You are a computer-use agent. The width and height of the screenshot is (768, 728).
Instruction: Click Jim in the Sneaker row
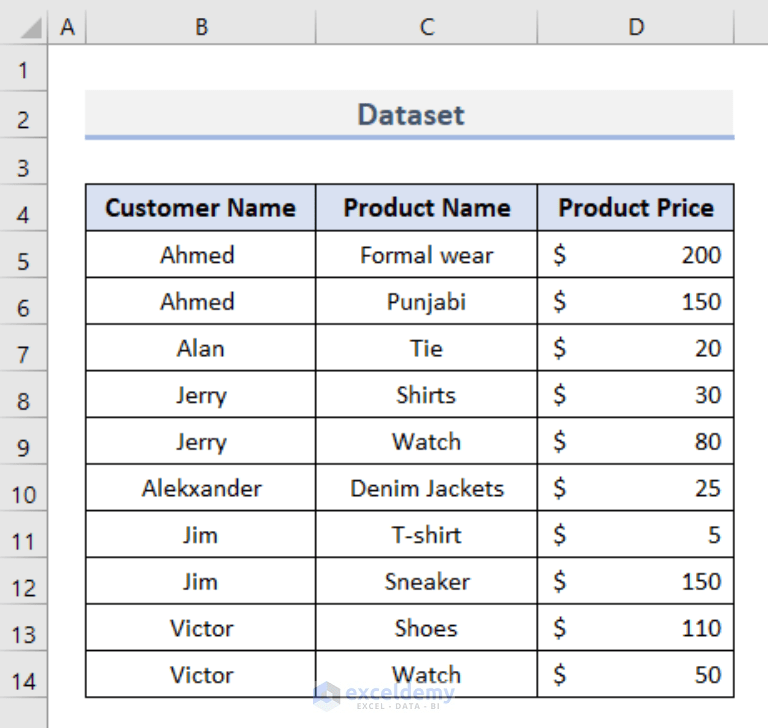pos(201,581)
